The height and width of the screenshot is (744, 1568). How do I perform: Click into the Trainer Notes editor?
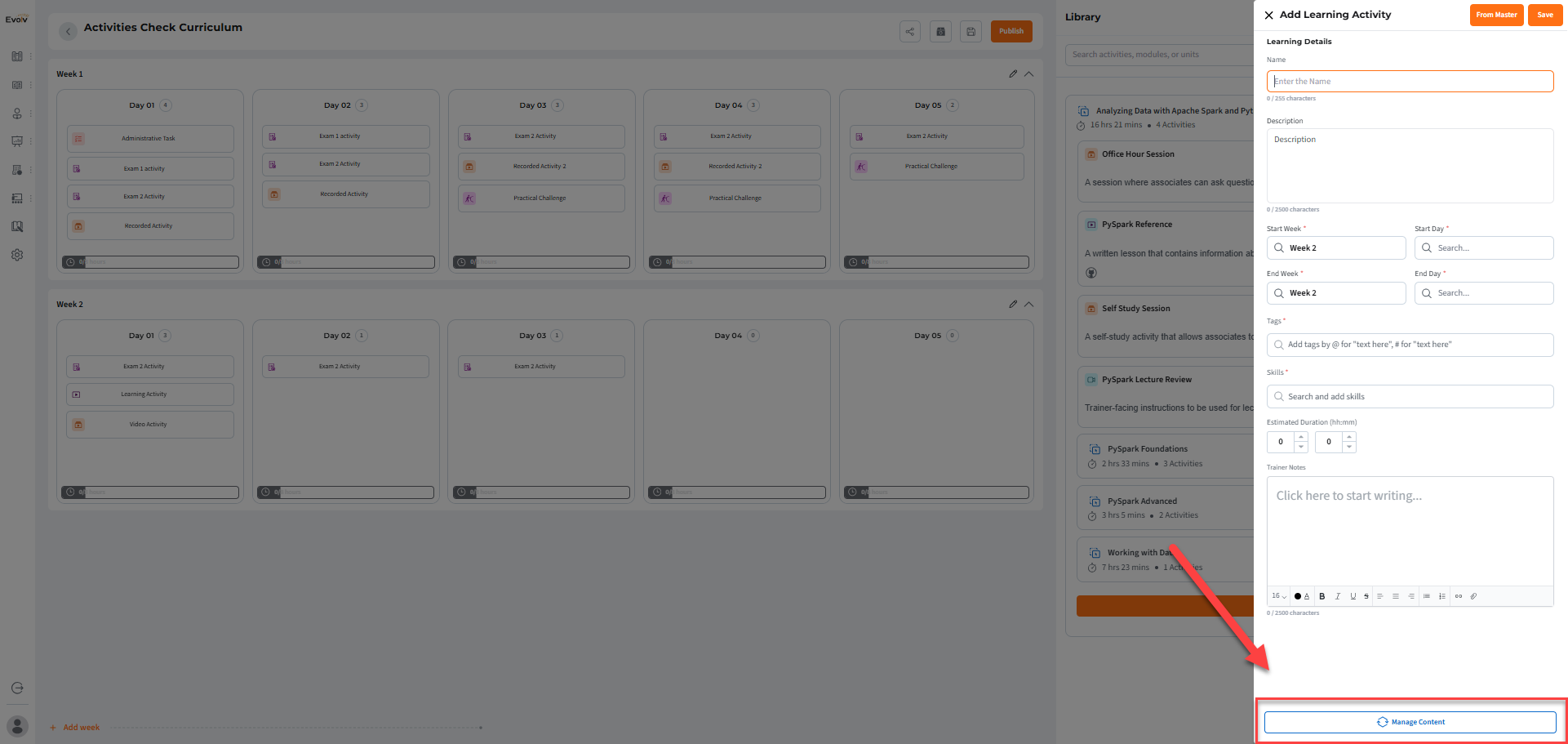[1410, 531]
